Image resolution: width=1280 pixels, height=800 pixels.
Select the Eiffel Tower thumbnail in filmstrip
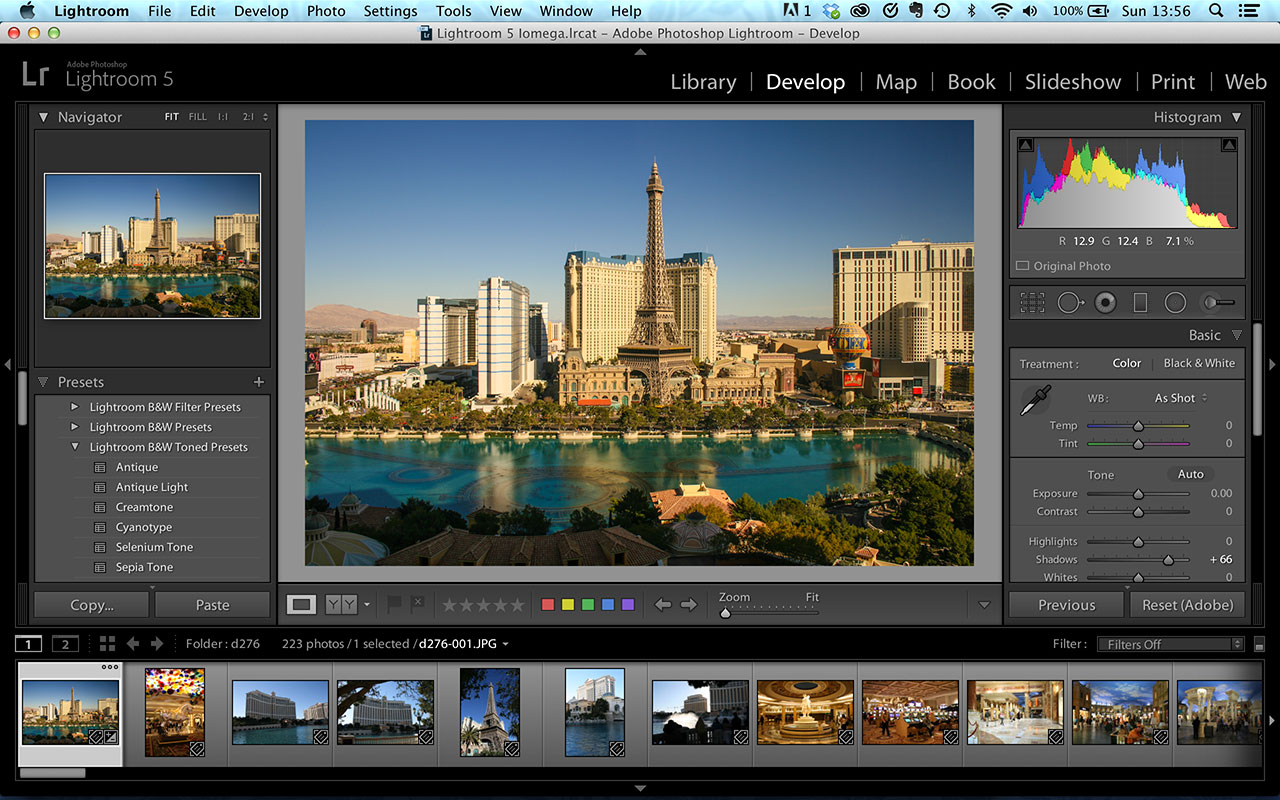coord(489,712)
